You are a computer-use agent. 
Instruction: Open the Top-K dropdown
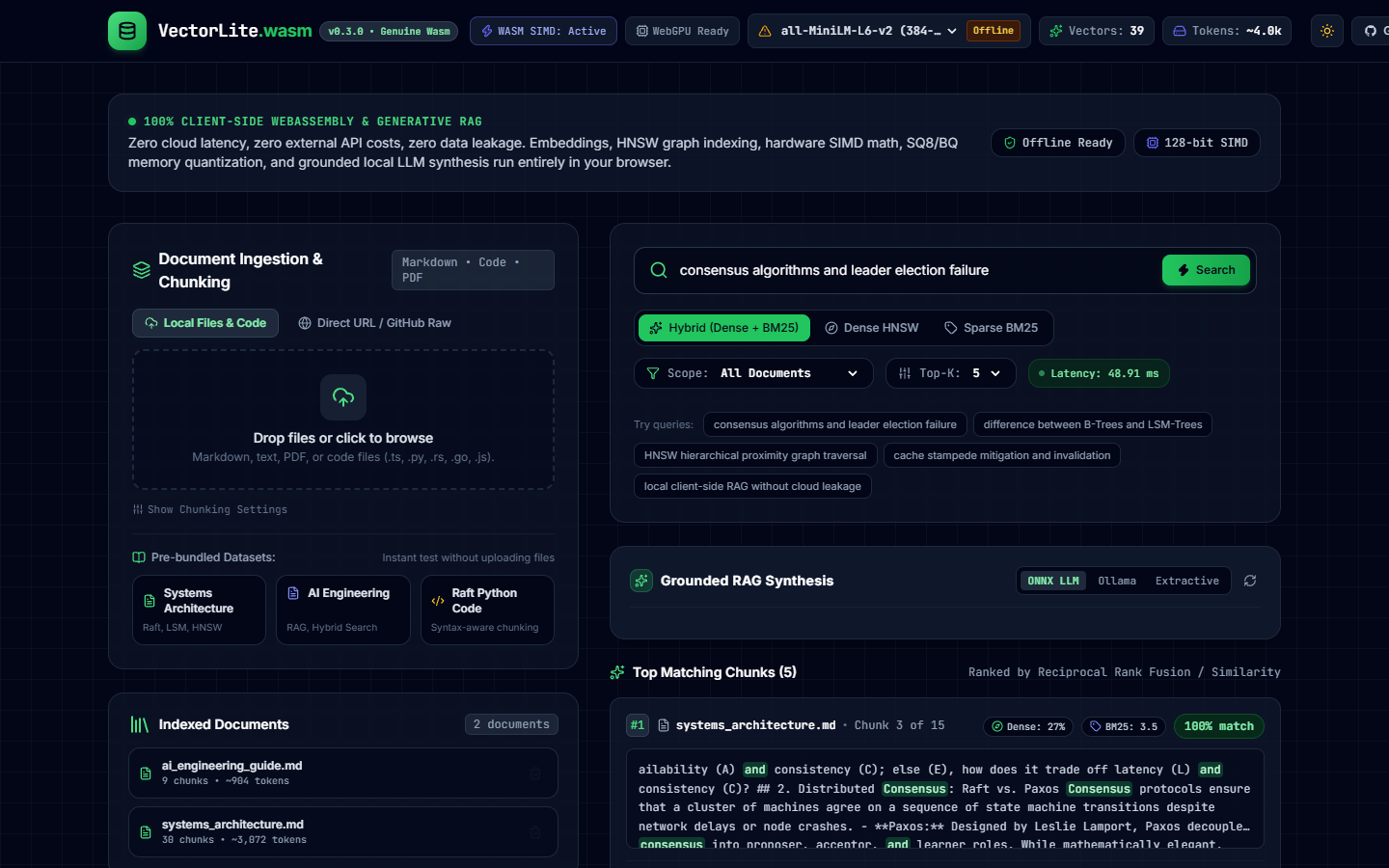tap(951, 373)
